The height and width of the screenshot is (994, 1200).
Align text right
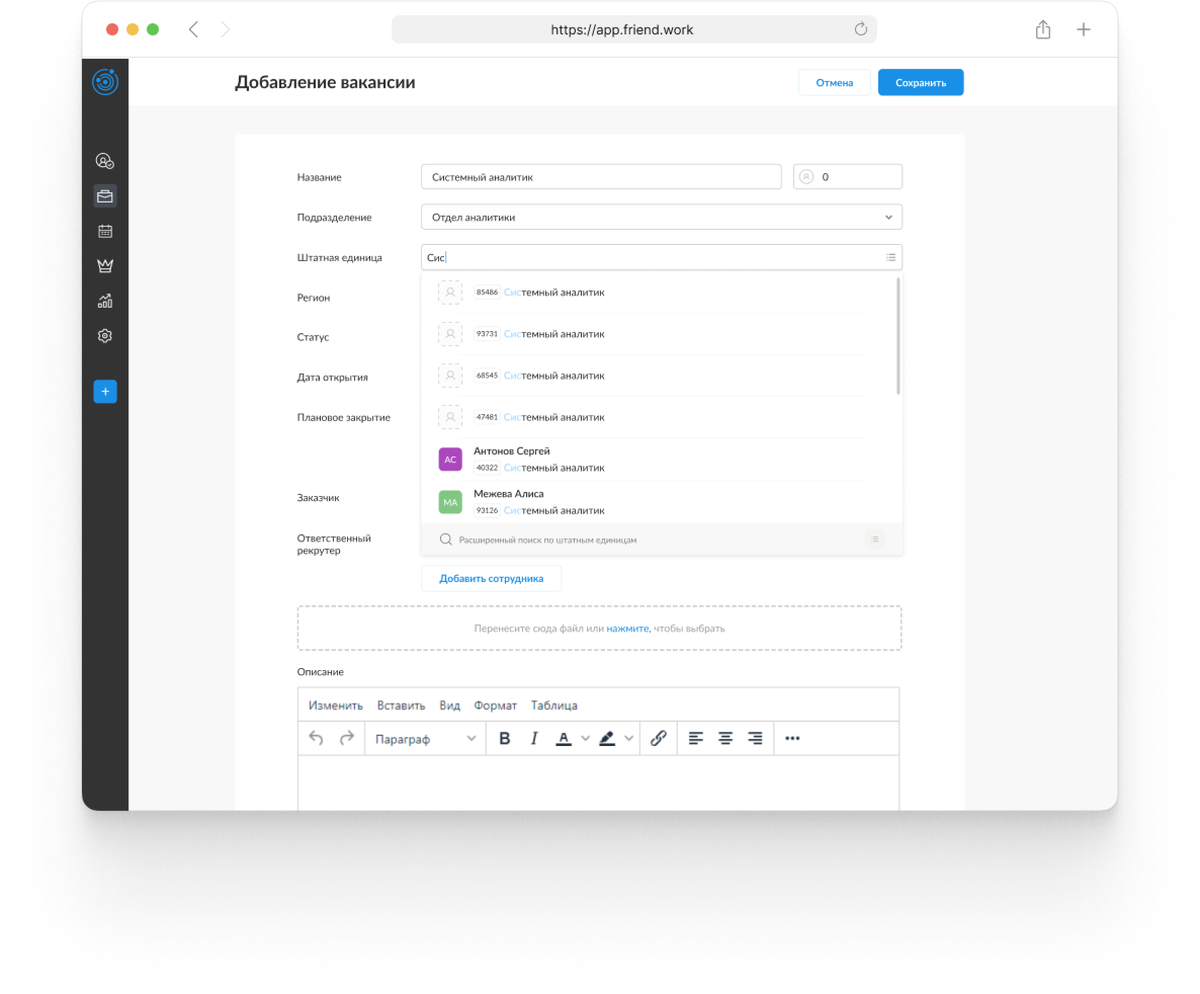click(x=756, y=738)
